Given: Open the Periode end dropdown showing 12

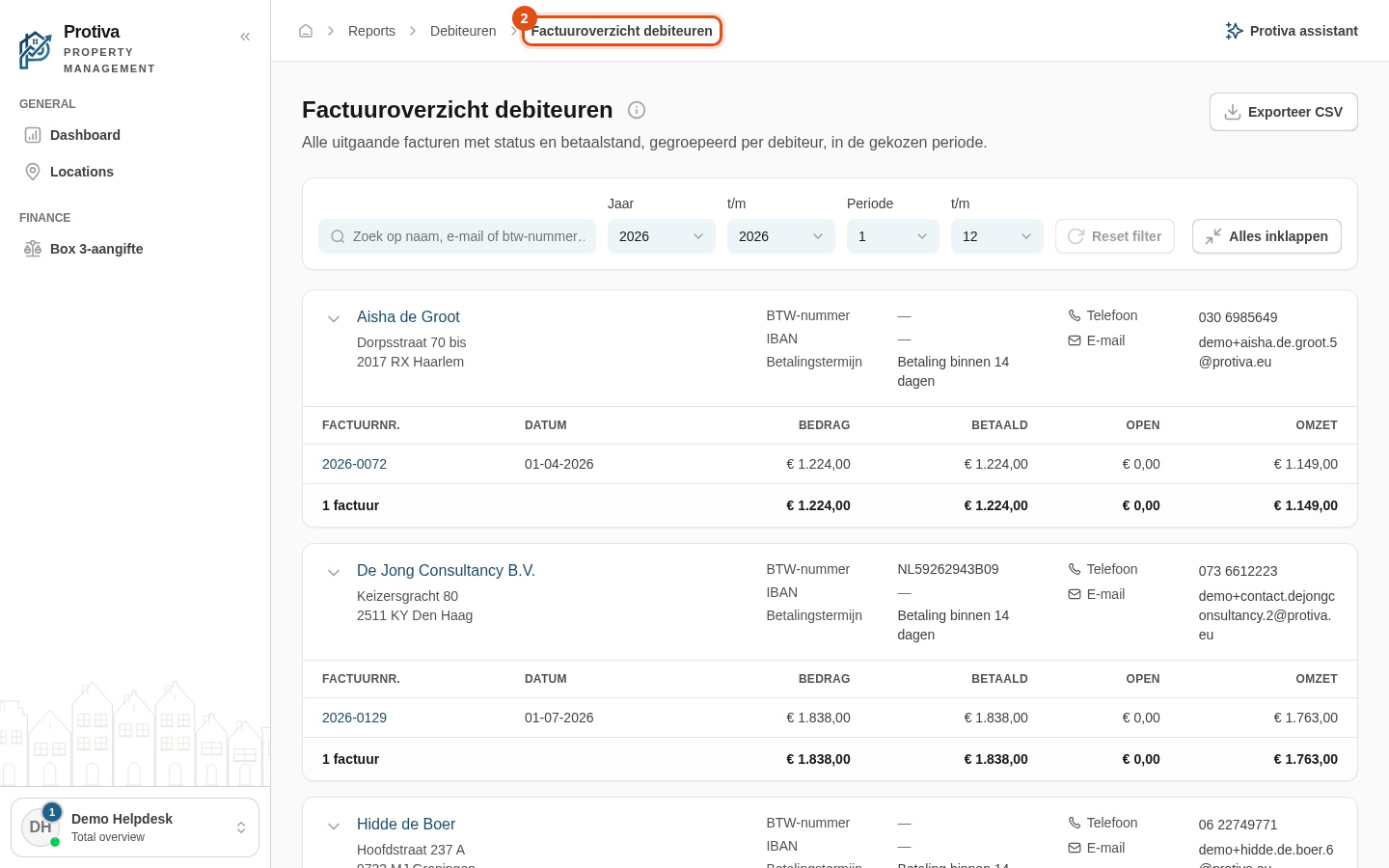Looking at the screenshot, I should pyautogui.click(x=997, y=236).
